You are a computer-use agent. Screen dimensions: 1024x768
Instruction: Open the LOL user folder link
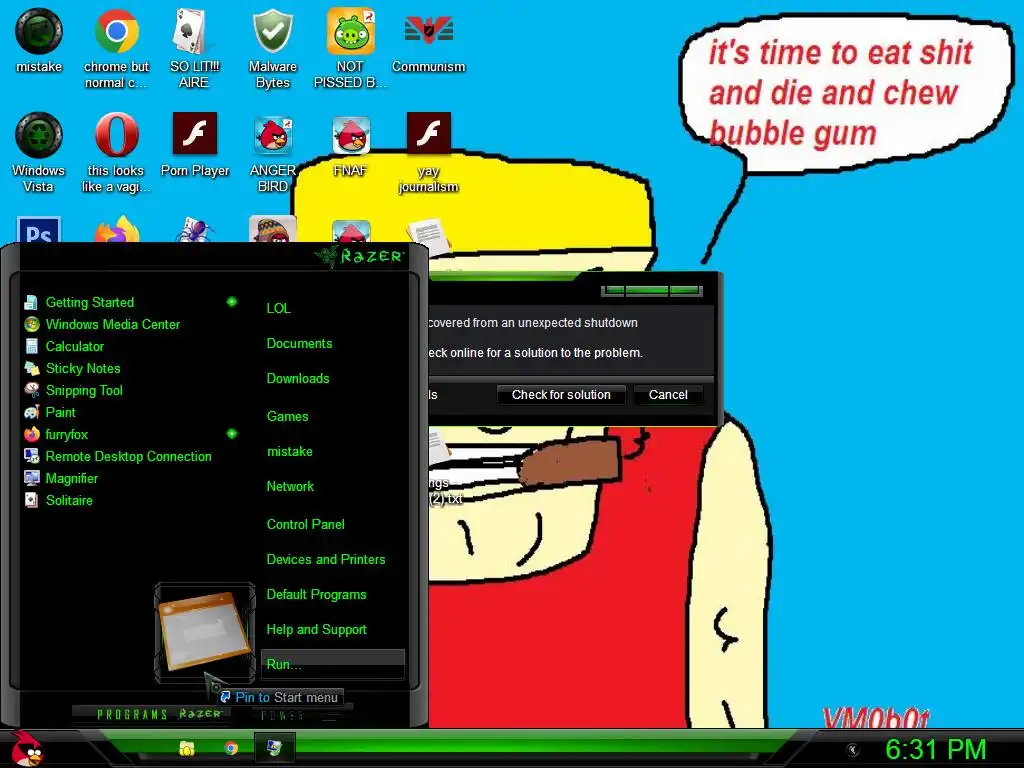pos(278,308)
